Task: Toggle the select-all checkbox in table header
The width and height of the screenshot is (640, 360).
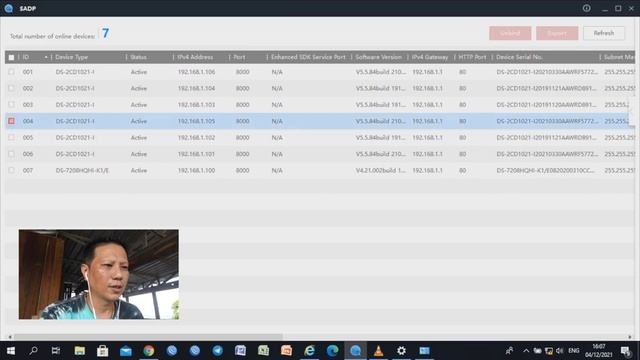Action: click(11, 57)
